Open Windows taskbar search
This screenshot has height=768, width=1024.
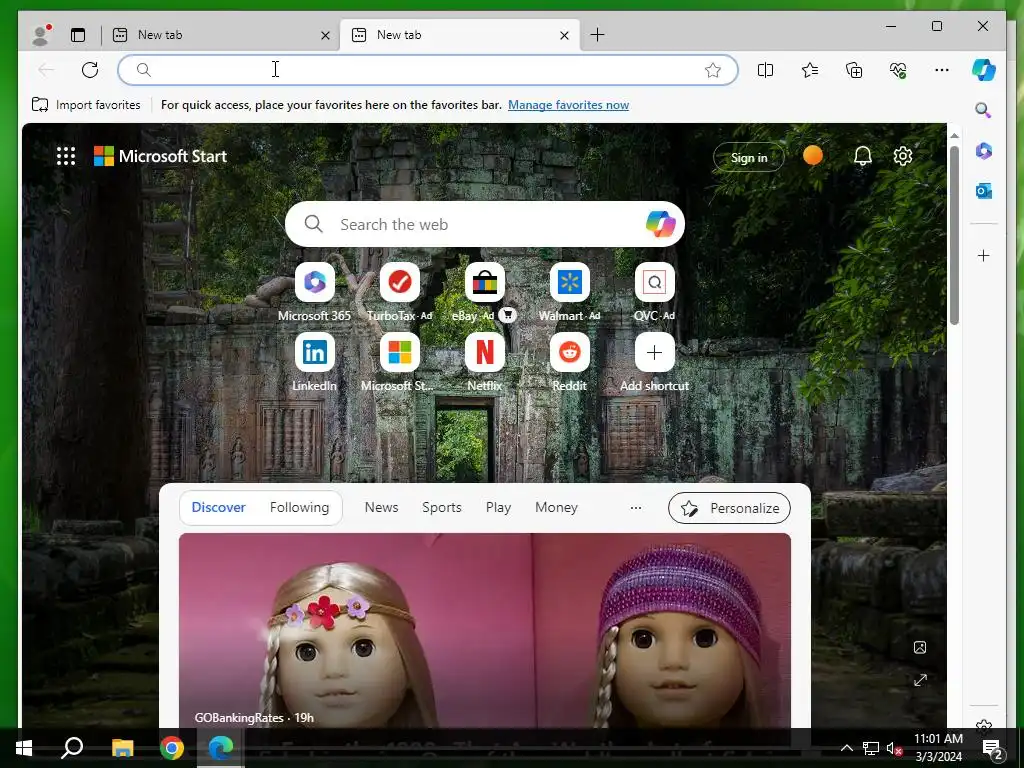tap(72, 748)
